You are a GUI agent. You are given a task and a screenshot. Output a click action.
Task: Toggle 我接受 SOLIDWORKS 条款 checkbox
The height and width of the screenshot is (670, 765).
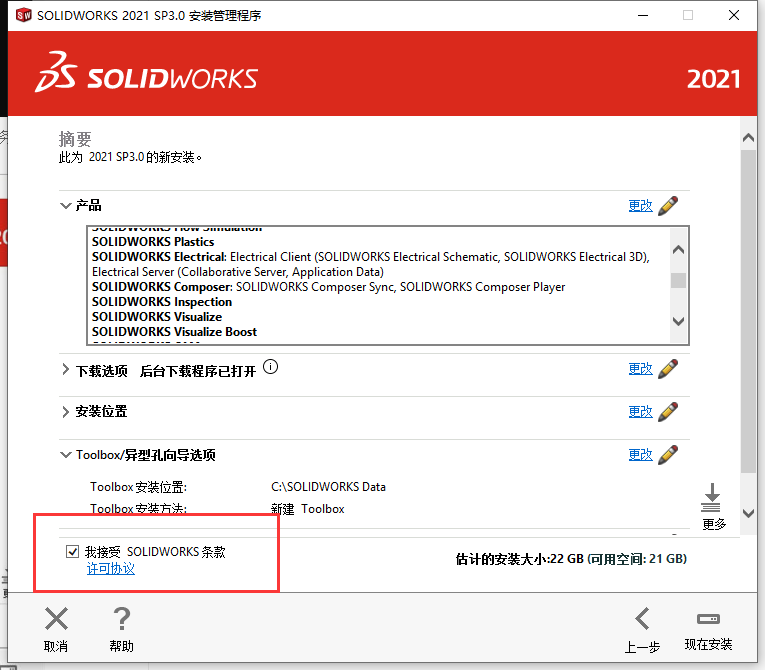[x=72, y=551]
